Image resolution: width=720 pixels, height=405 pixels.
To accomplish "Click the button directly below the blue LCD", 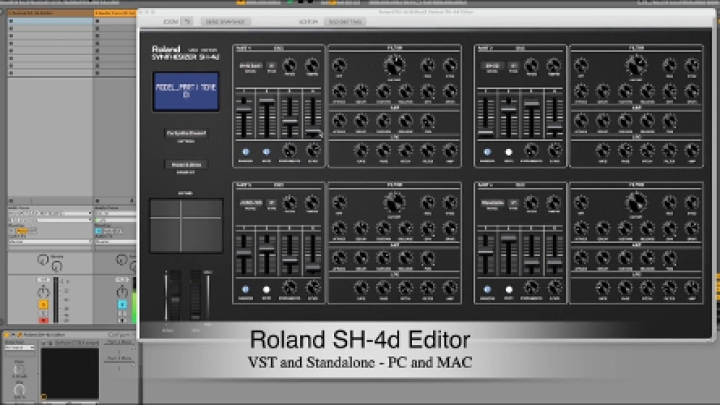I will pyautogui.click(x=186, y=133).
